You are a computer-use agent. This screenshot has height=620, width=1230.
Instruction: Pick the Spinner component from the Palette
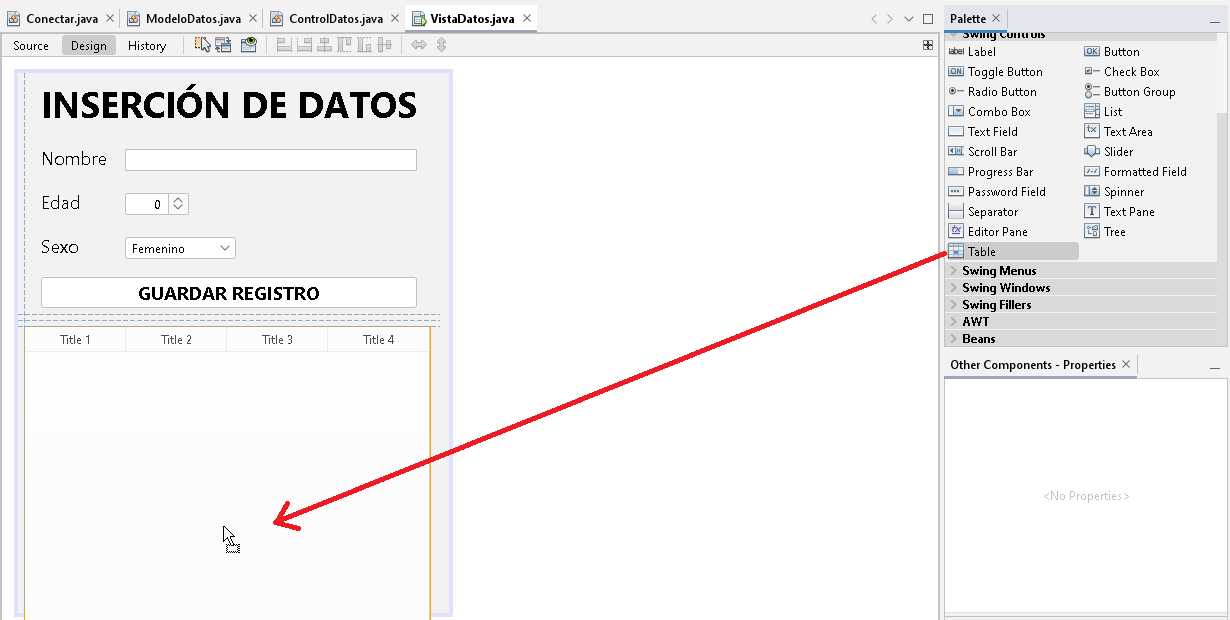[x=1123, y=192]
